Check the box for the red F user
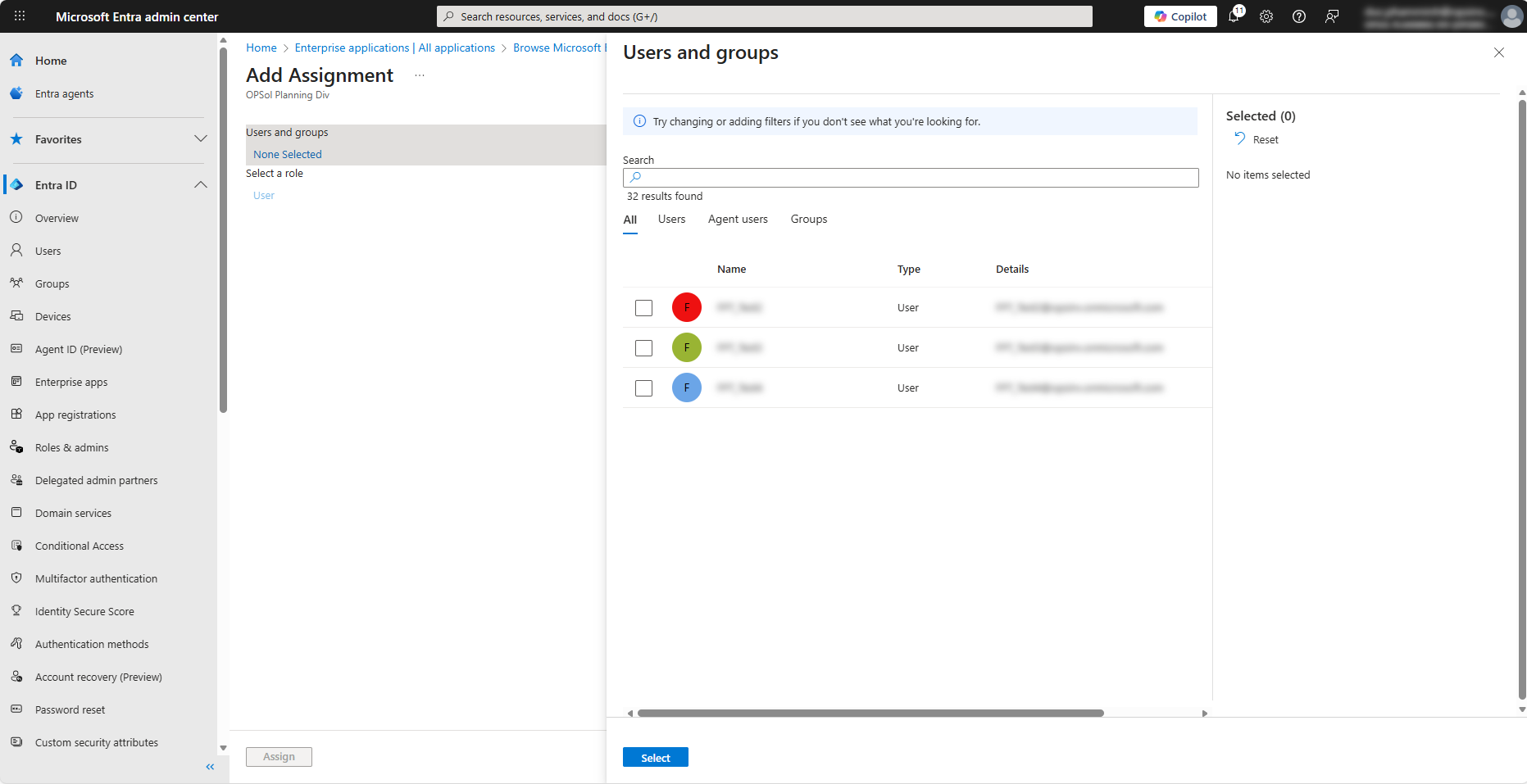Viewport: 1527px width, 784px height. 643,308
